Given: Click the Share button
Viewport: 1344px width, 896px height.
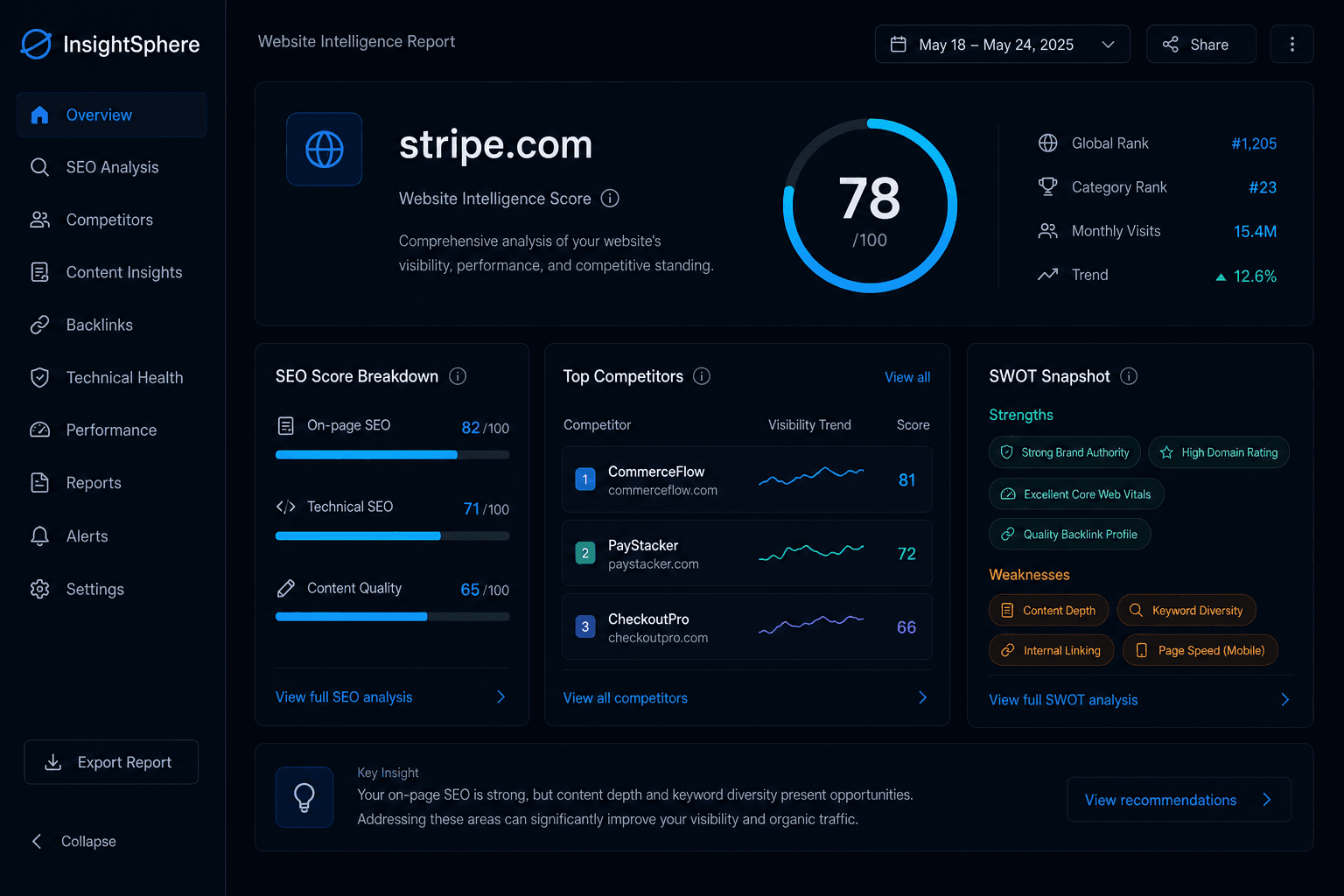Looking at the screenshot, I should click(x=1201, y=44).
